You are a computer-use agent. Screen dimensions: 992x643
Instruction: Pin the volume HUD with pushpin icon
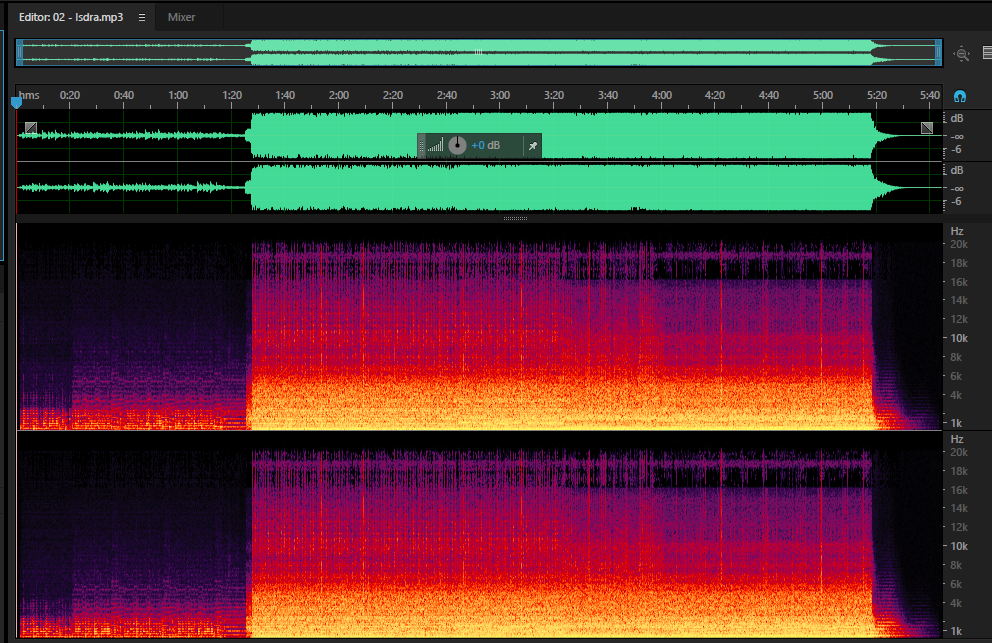coord(533,146)
